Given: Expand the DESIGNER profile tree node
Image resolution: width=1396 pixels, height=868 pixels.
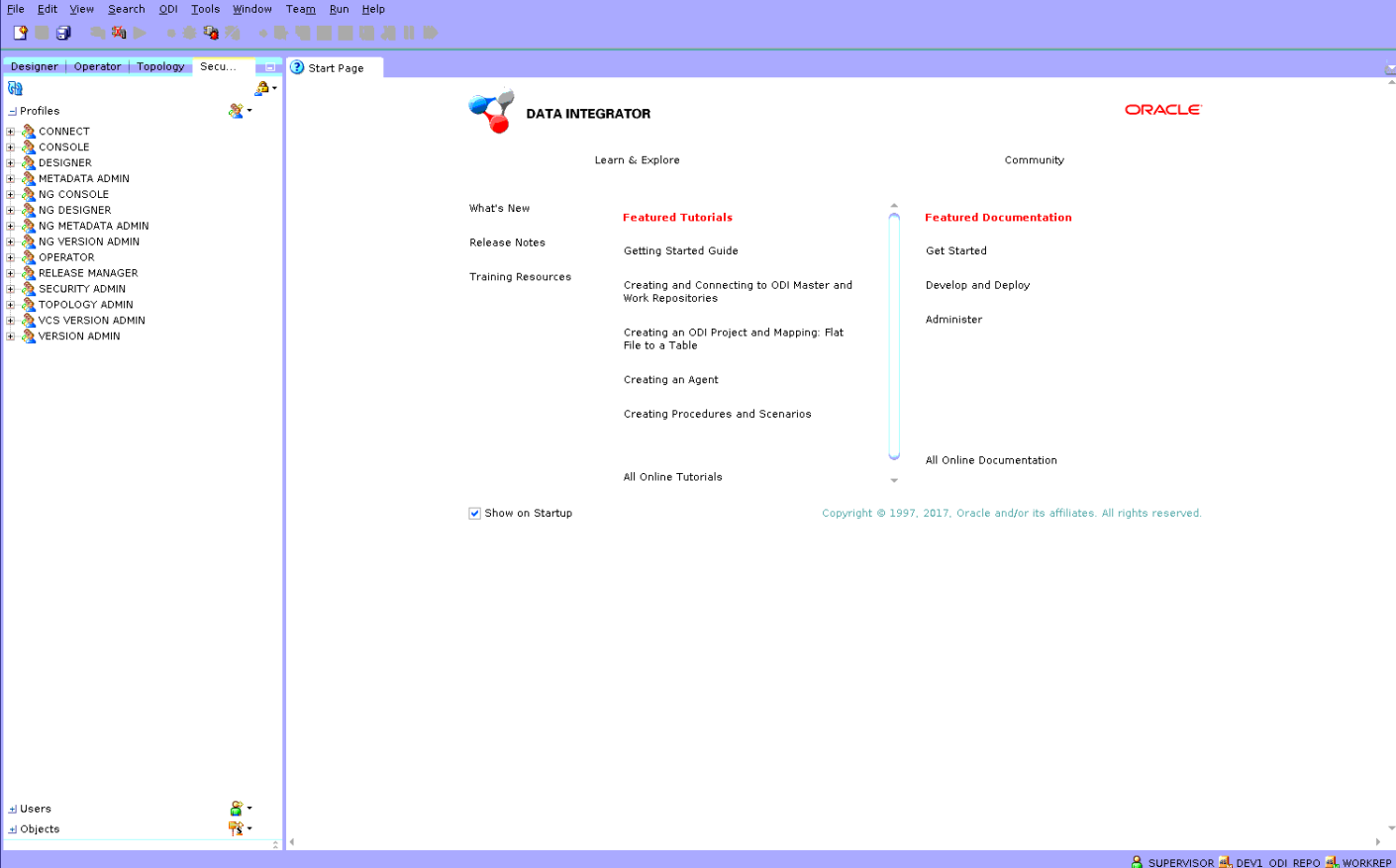Looking at the screenshot, I should [x=11, y=162].
